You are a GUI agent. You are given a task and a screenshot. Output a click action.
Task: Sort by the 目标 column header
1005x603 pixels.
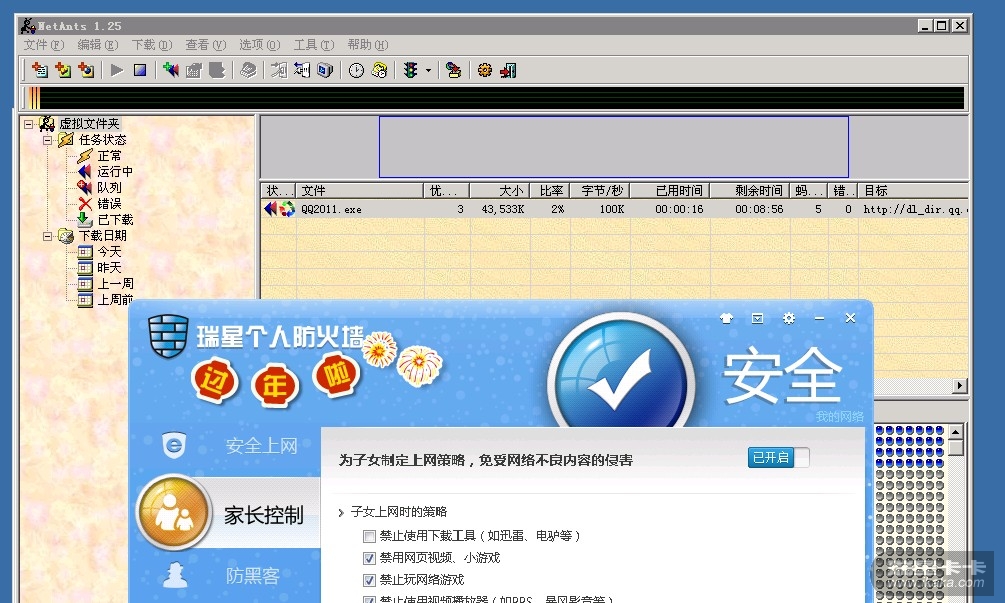click(913, 190)
